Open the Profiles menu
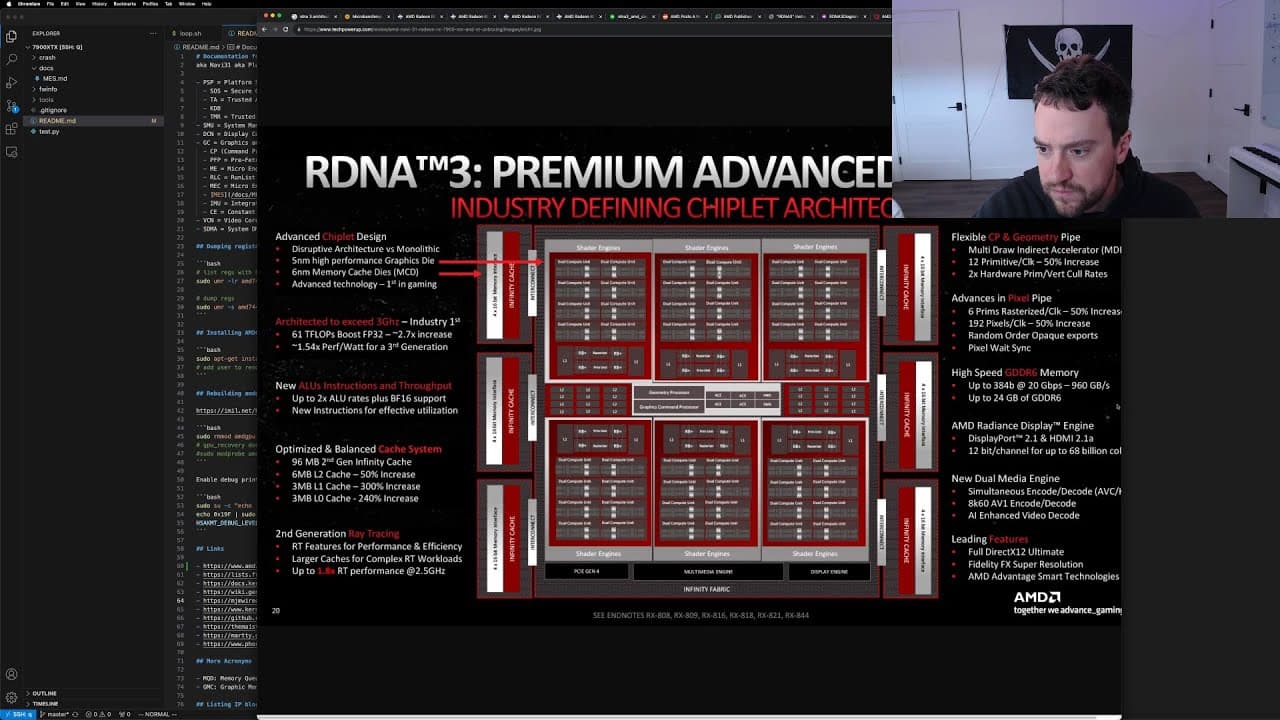1280x720 pixels. point(150,4)
